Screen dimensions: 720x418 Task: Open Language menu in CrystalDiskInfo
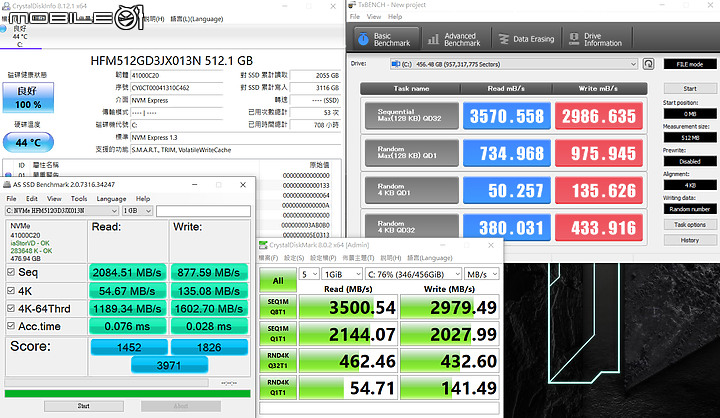click(197, 19)
